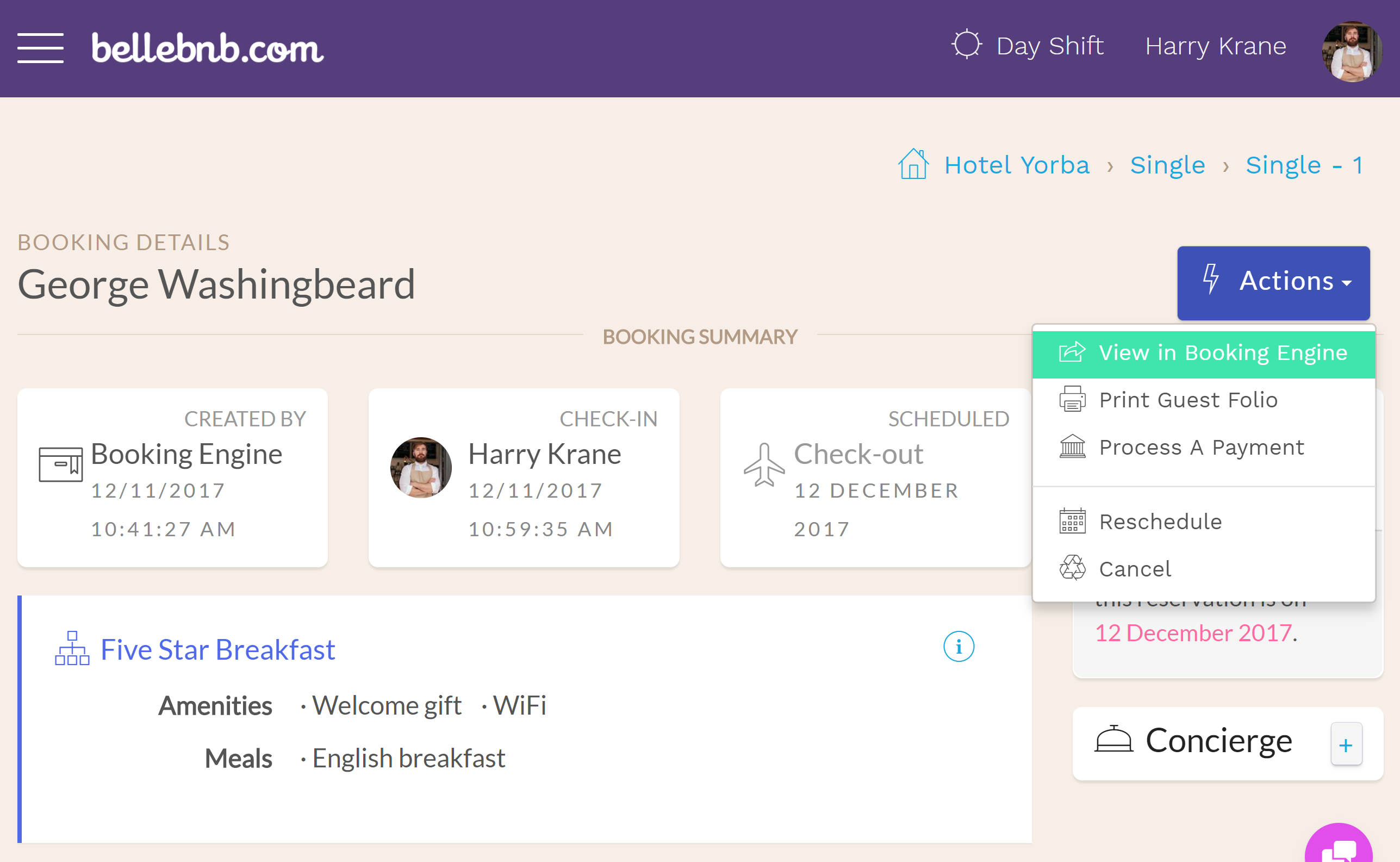Click the Cancel option in Actions menu

1135,569
